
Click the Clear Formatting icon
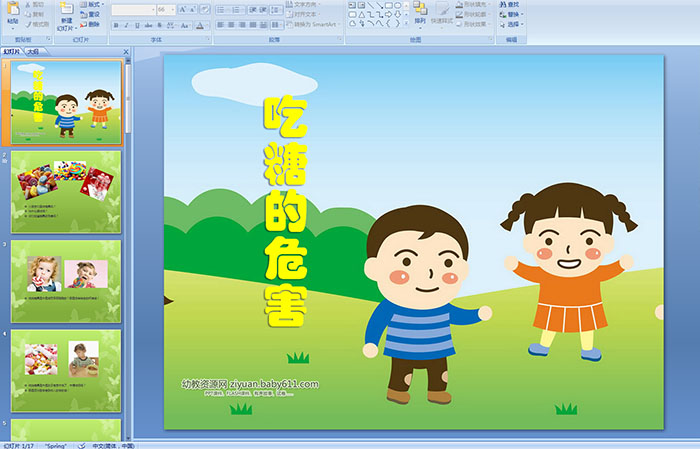(x=204, y=10)
